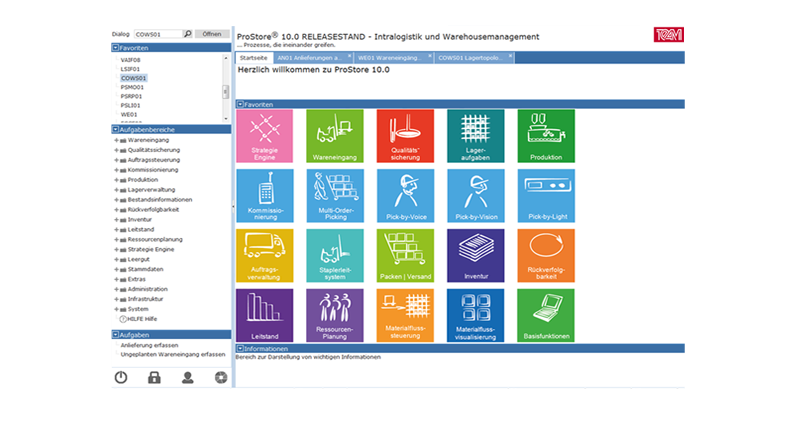Collapse the Aufgabenbereiche sidebar section

[115, 129]
